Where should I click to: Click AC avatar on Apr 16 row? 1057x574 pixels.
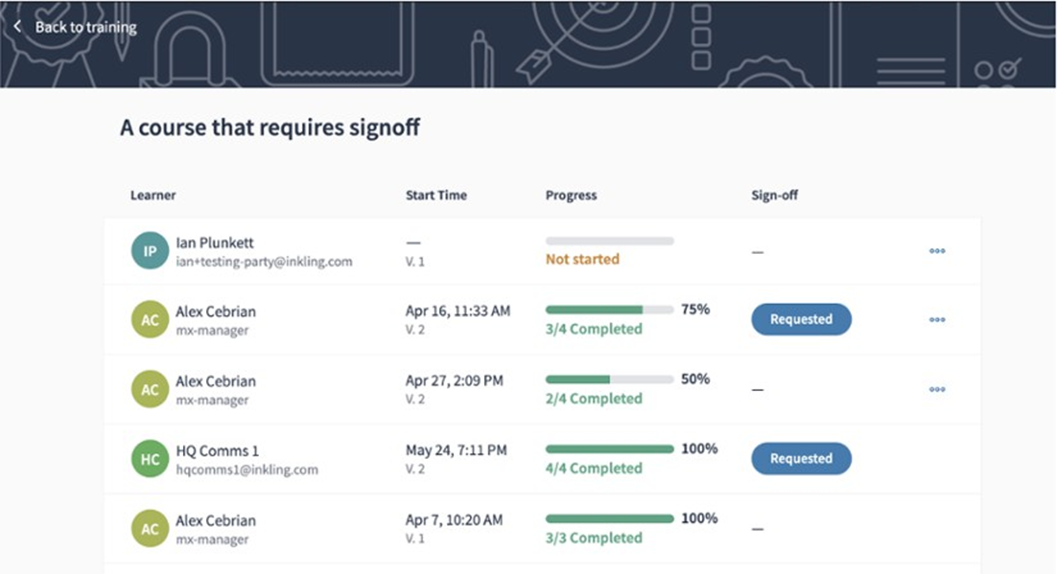pos(149,320)
